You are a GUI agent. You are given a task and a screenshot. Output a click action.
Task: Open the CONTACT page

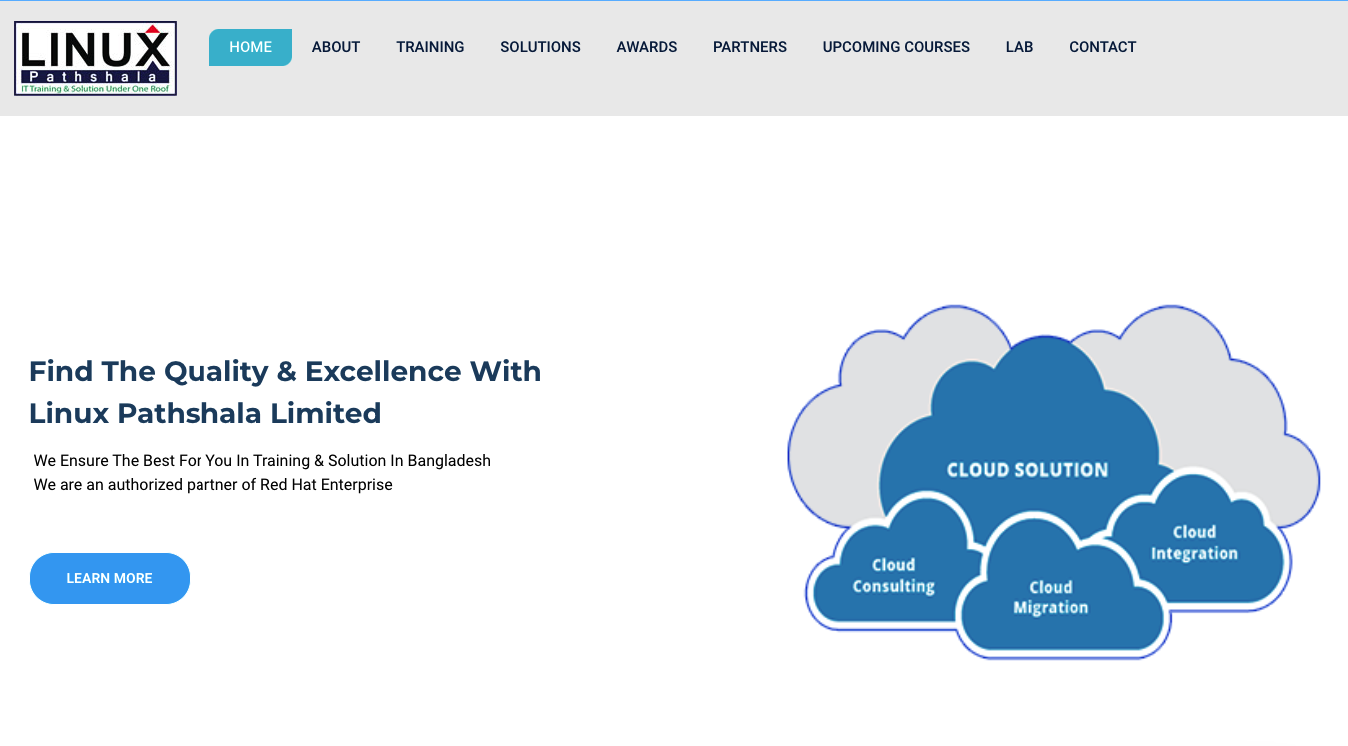click(1102, 46)
